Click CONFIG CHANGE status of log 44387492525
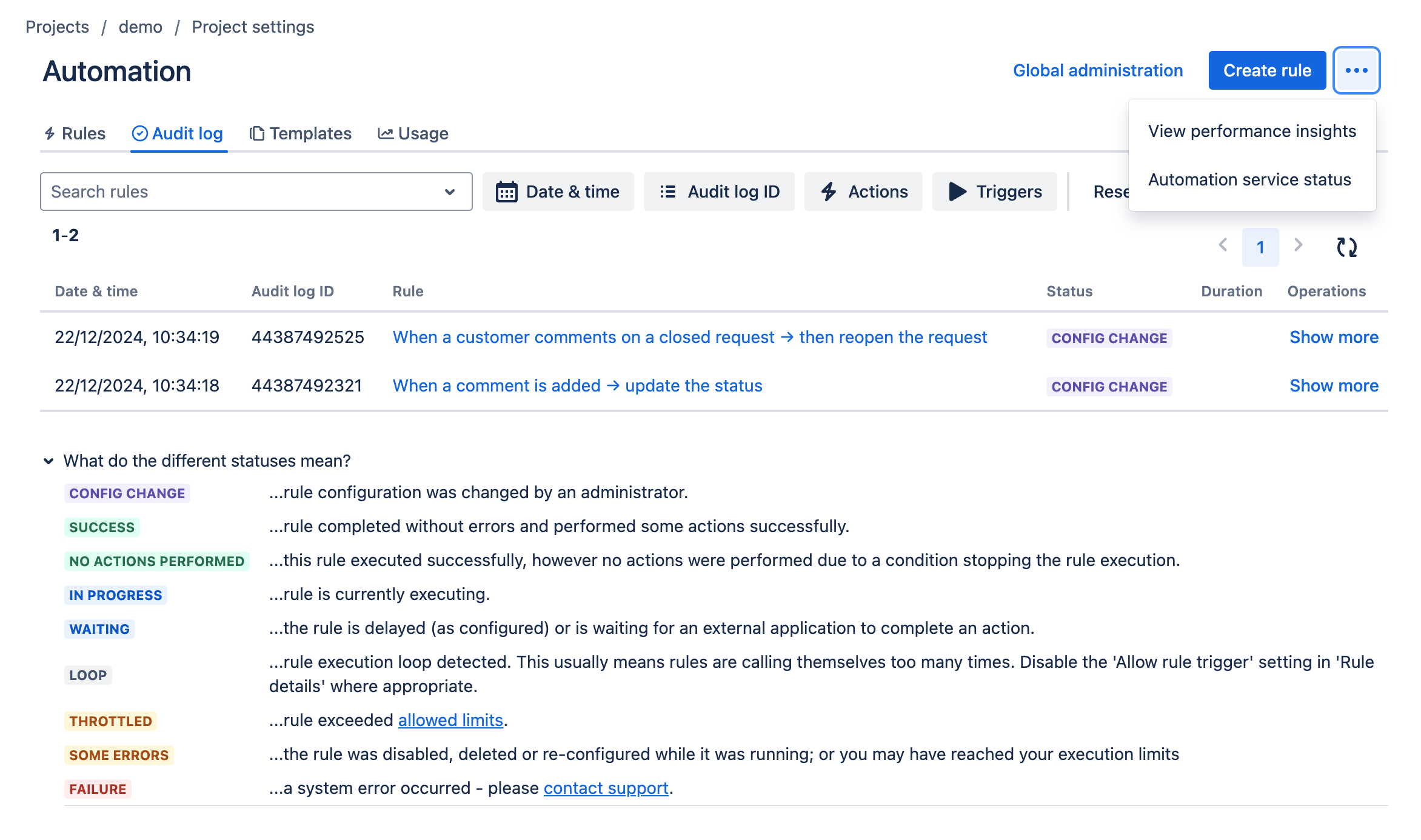The height and width of the screenshot is (840, 1421). 1109,338
